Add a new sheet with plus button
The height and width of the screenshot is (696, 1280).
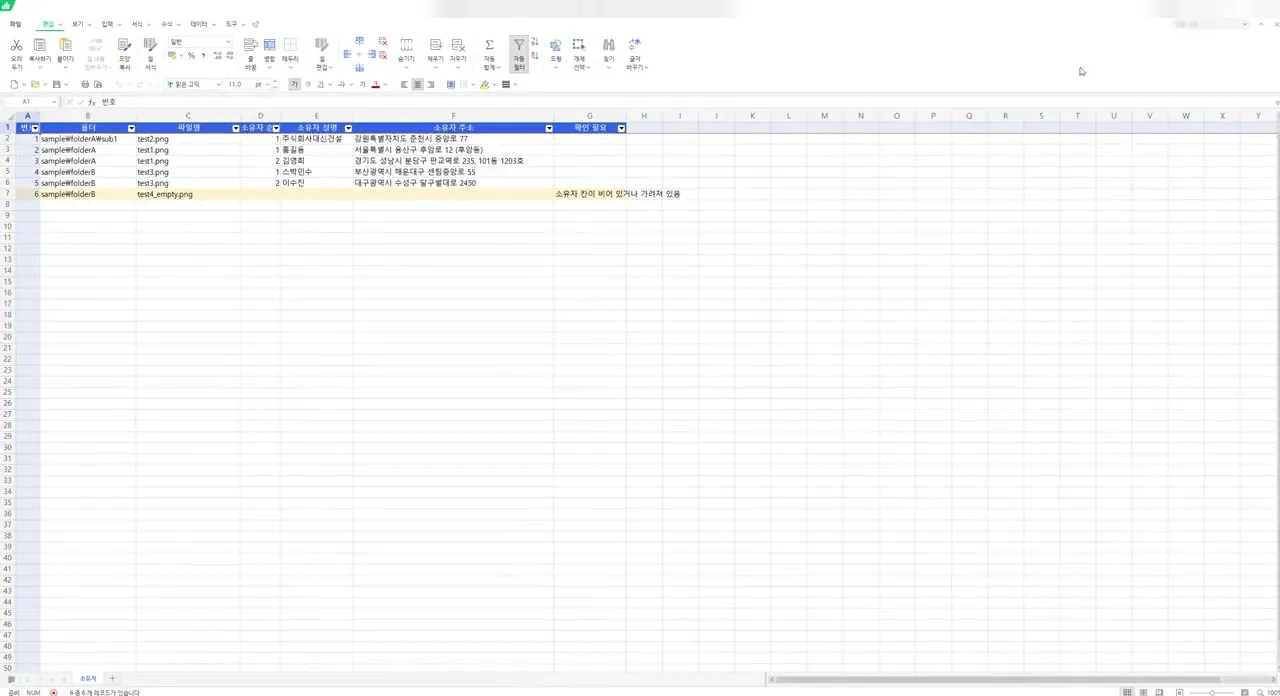tap(112, 679)
